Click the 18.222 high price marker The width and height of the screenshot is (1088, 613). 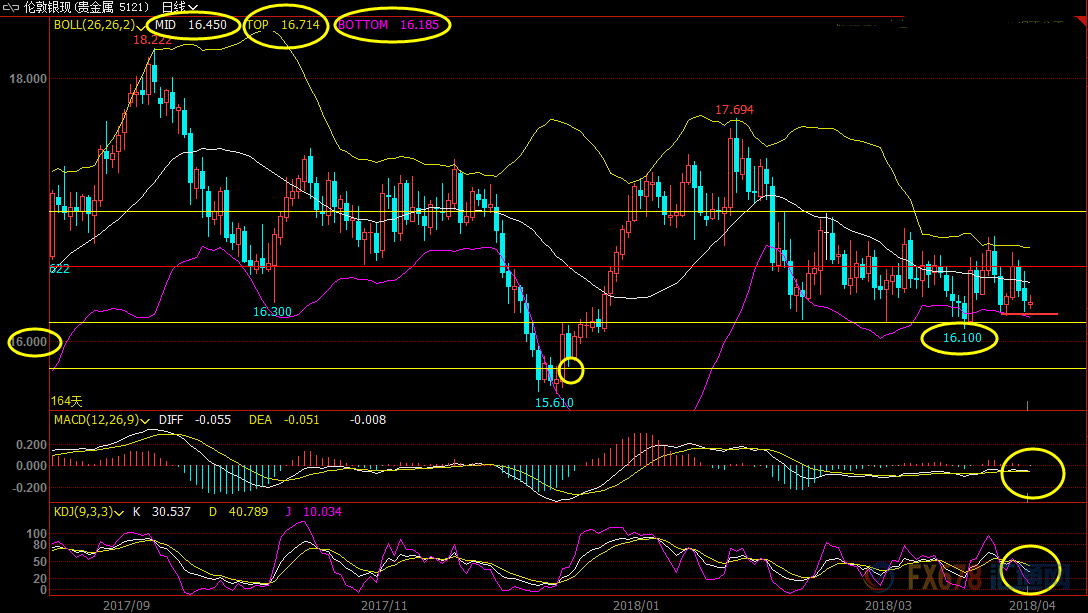pos(152,40)
